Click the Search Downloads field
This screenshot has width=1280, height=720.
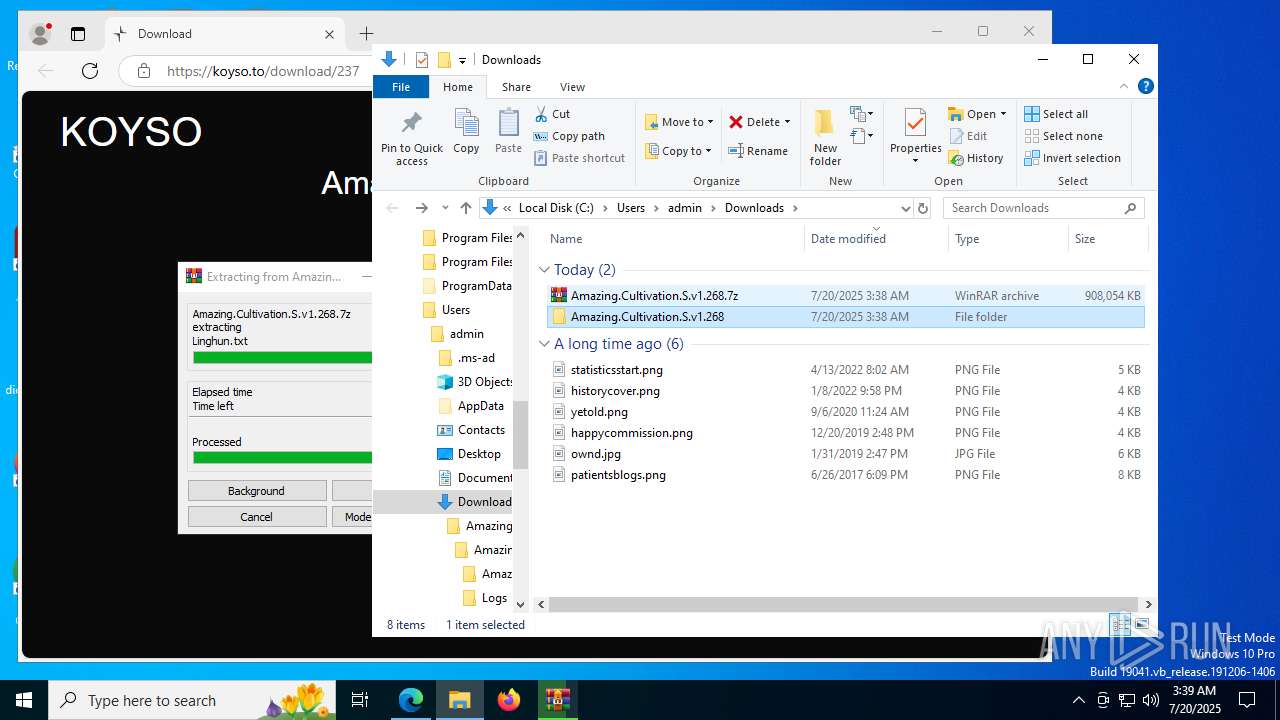click(1044, 208)
